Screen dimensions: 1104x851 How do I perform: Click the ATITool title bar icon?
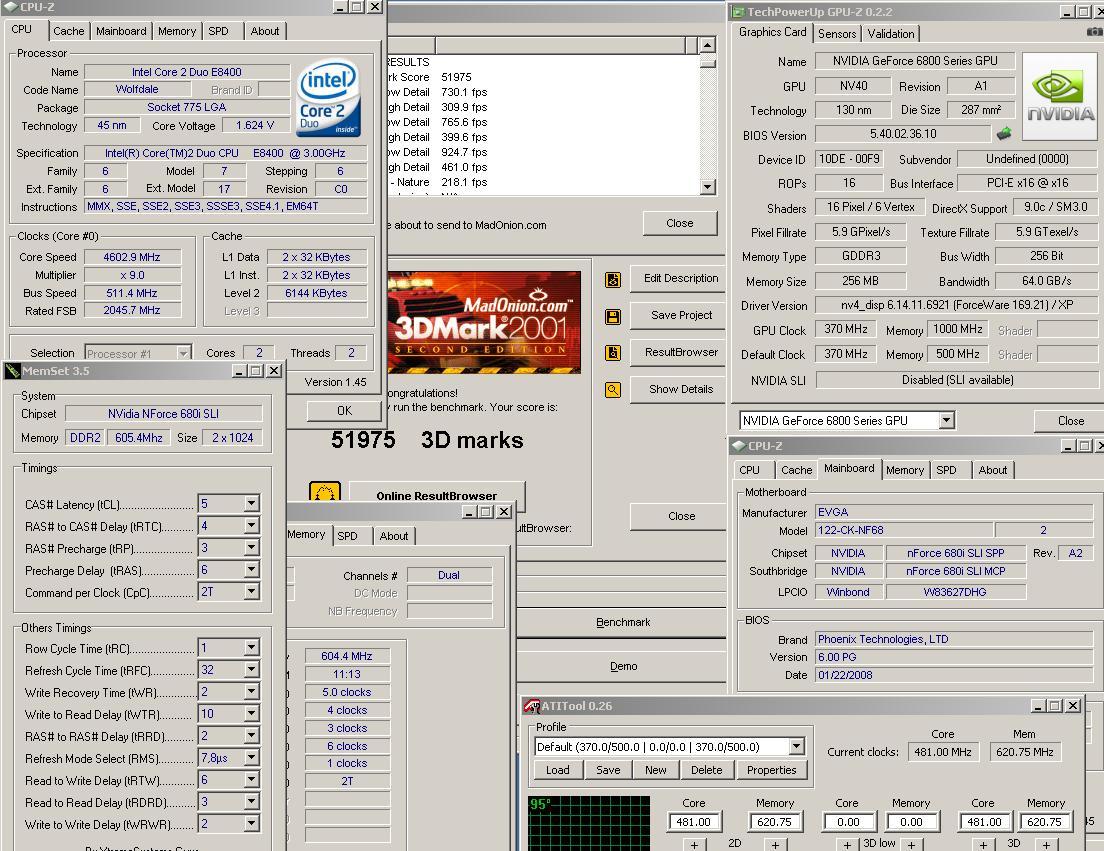532,705
